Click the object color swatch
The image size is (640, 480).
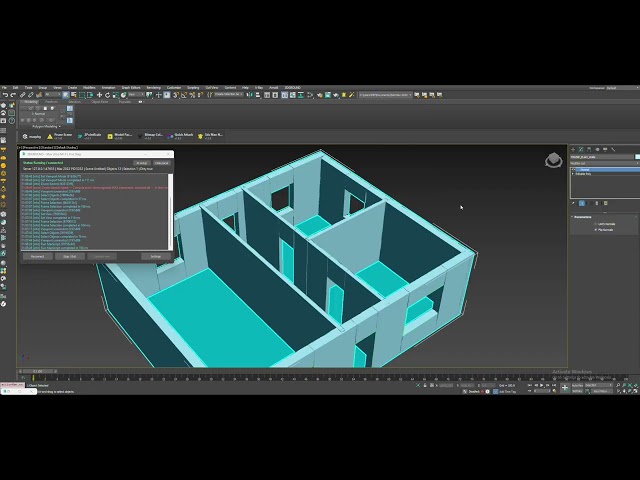(x=638, y=157)
